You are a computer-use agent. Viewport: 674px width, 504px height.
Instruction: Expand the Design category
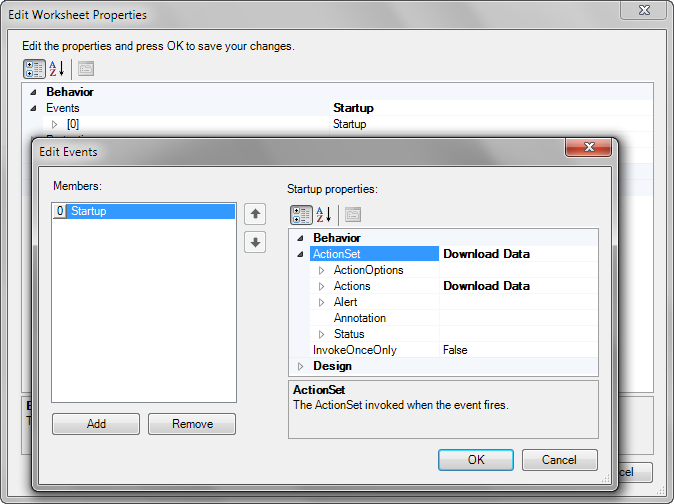300,366
